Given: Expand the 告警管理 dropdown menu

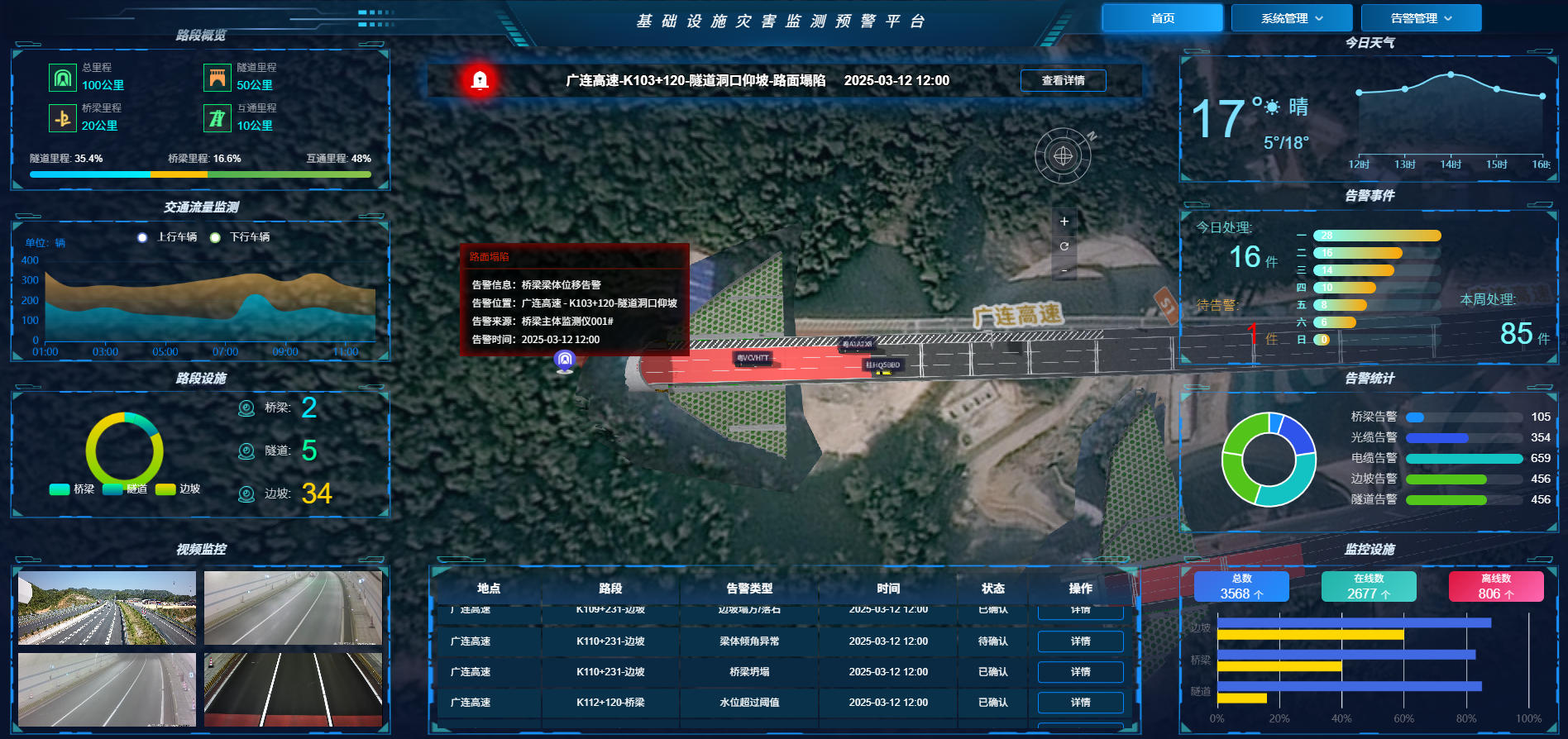Looking at the screenshot, I should tap(1421, 18).
